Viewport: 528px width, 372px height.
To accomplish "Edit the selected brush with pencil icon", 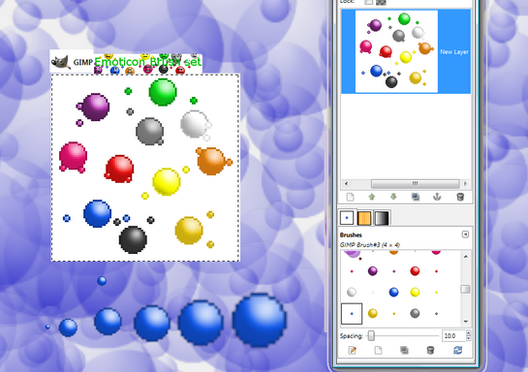I will pos(352,350).
